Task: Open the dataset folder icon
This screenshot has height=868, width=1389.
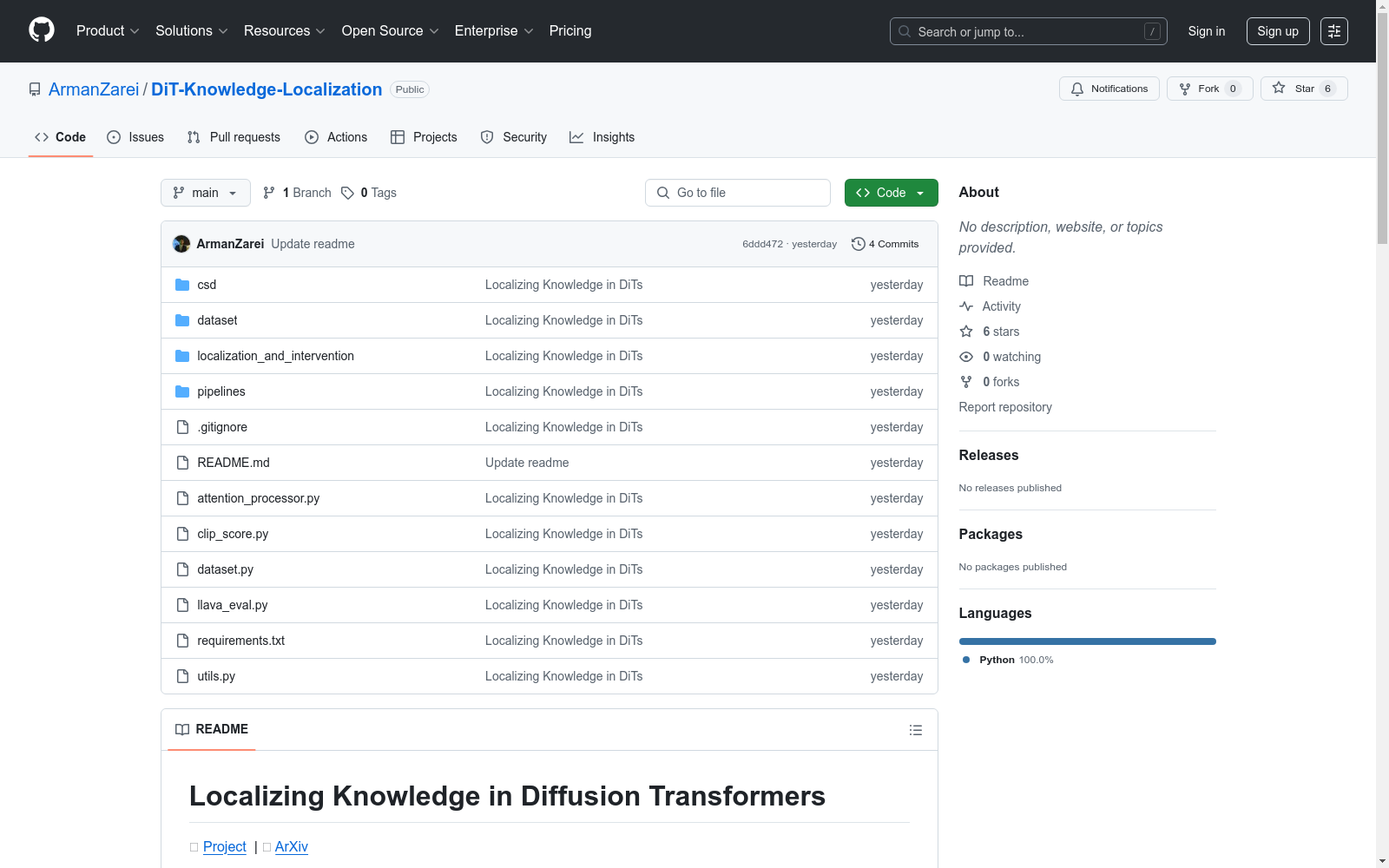Action: [x=182, y=320]
